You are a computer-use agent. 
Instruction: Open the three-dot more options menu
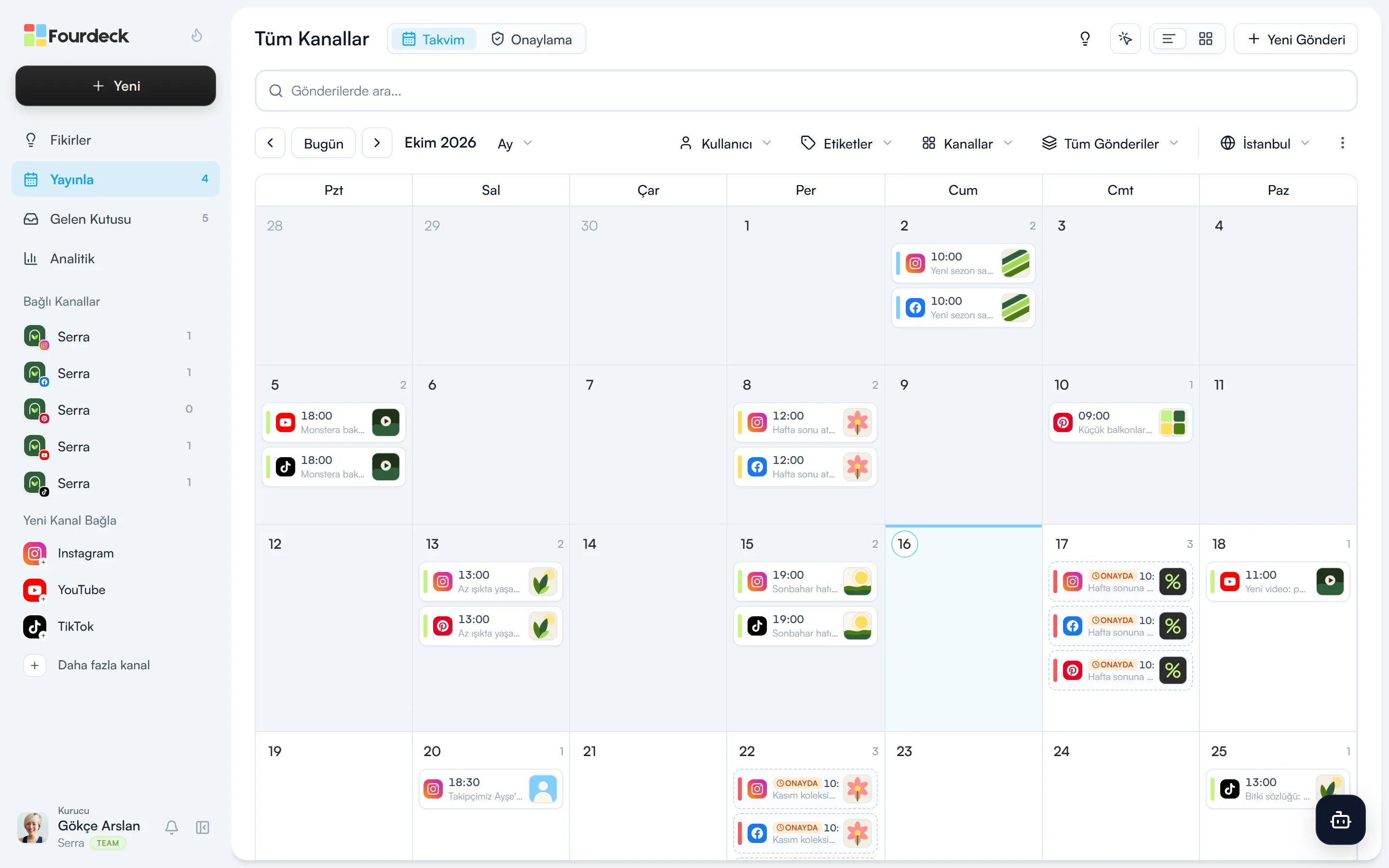tap(1342, 143)
